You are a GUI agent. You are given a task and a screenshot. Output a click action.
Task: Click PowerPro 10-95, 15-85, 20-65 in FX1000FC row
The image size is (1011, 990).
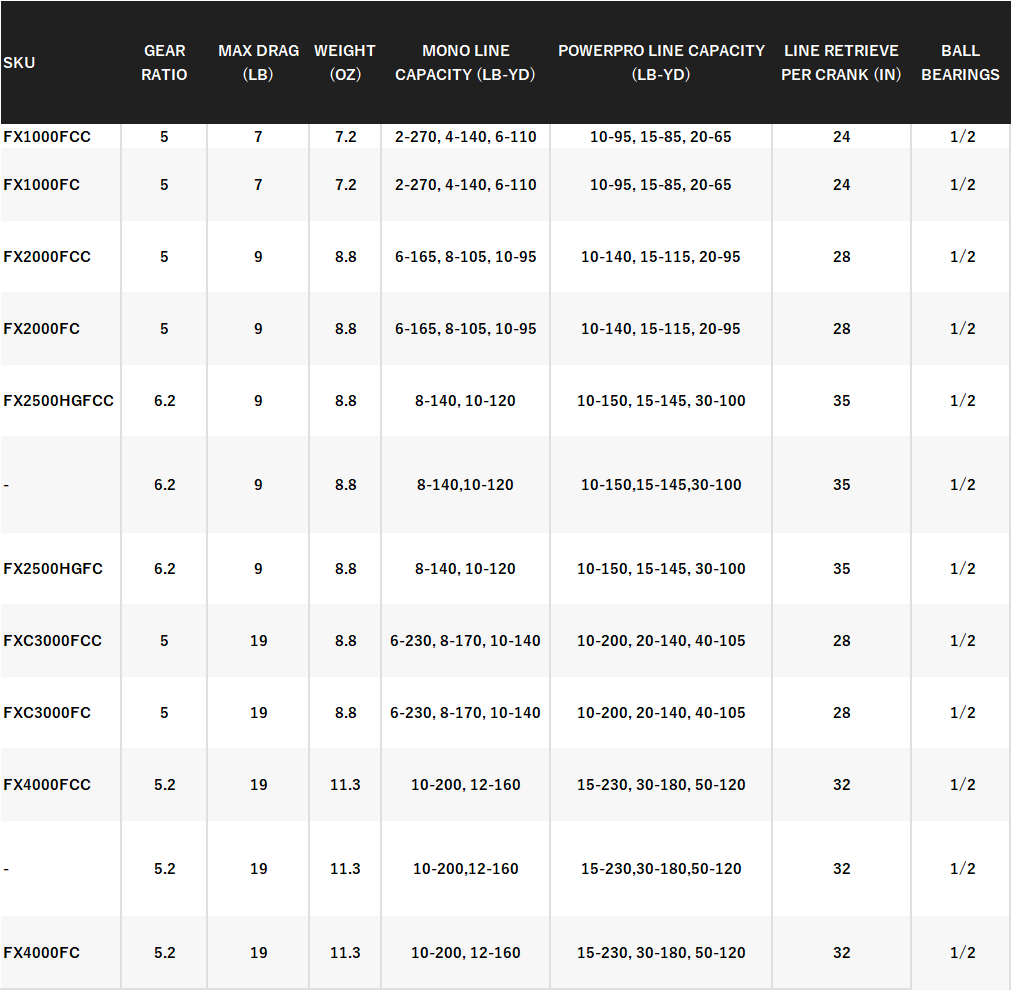tap(661, 185)
